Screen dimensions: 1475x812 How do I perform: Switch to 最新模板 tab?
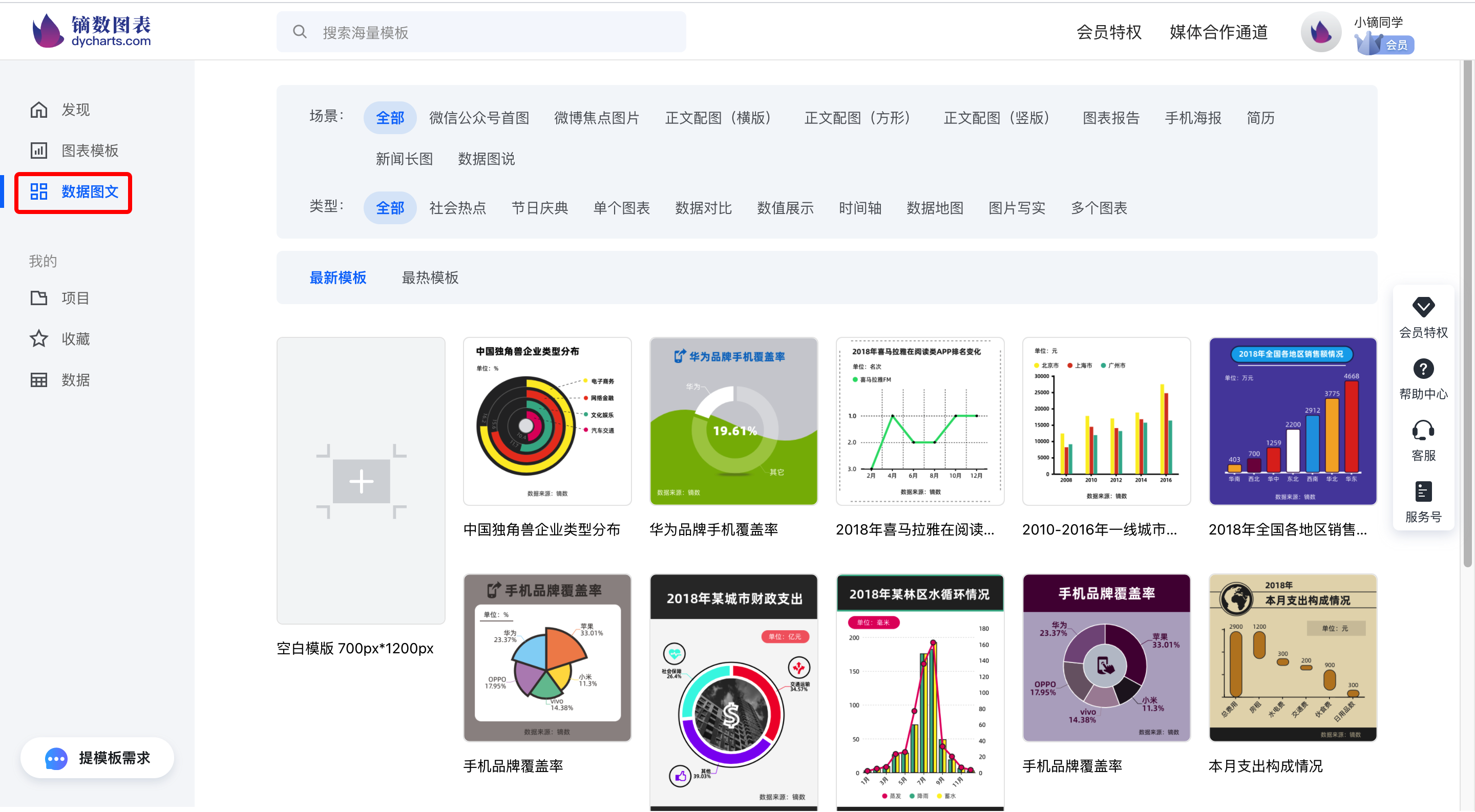pos(338,278)
